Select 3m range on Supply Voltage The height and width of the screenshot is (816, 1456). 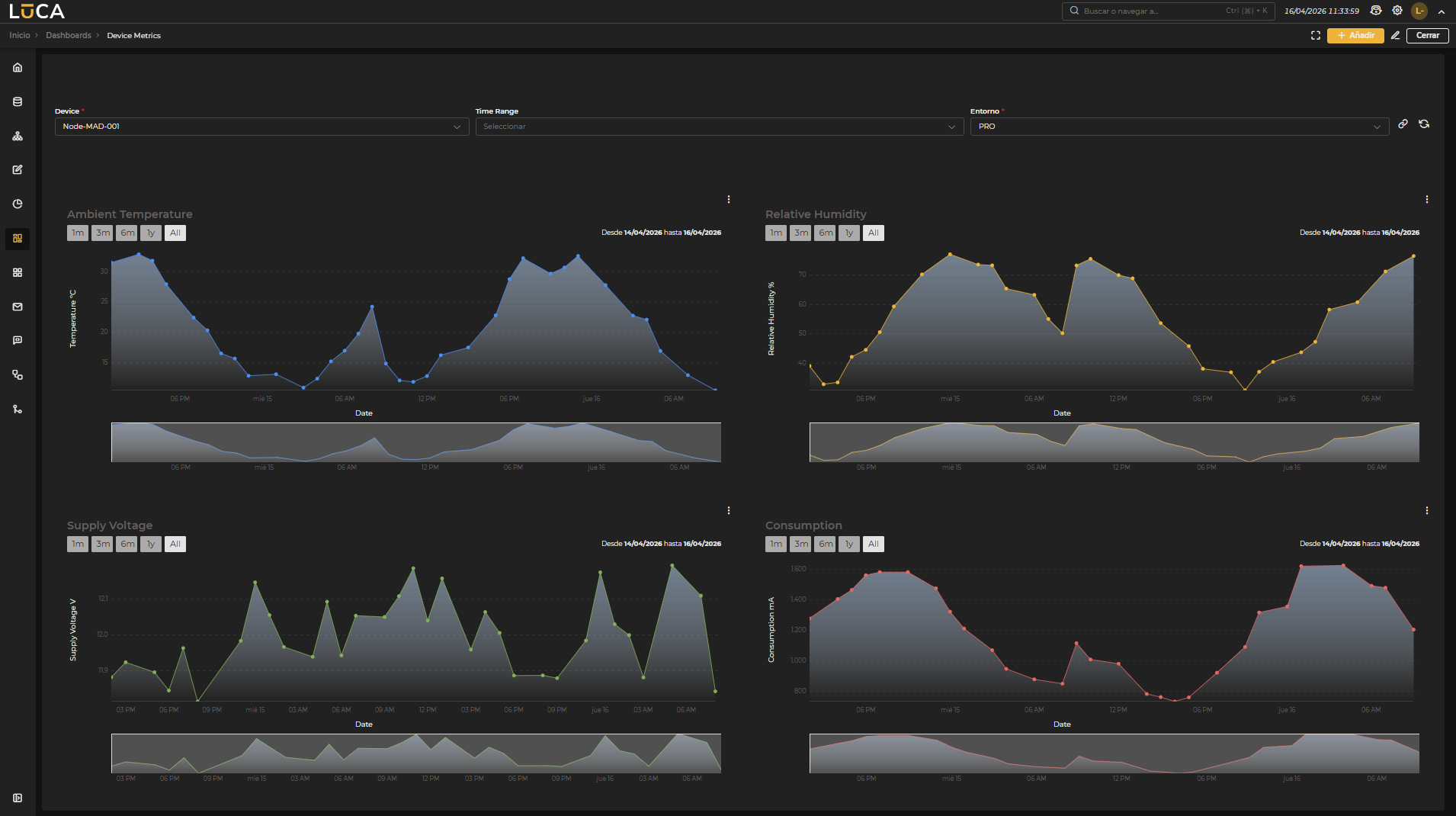[x=102, y=544]
